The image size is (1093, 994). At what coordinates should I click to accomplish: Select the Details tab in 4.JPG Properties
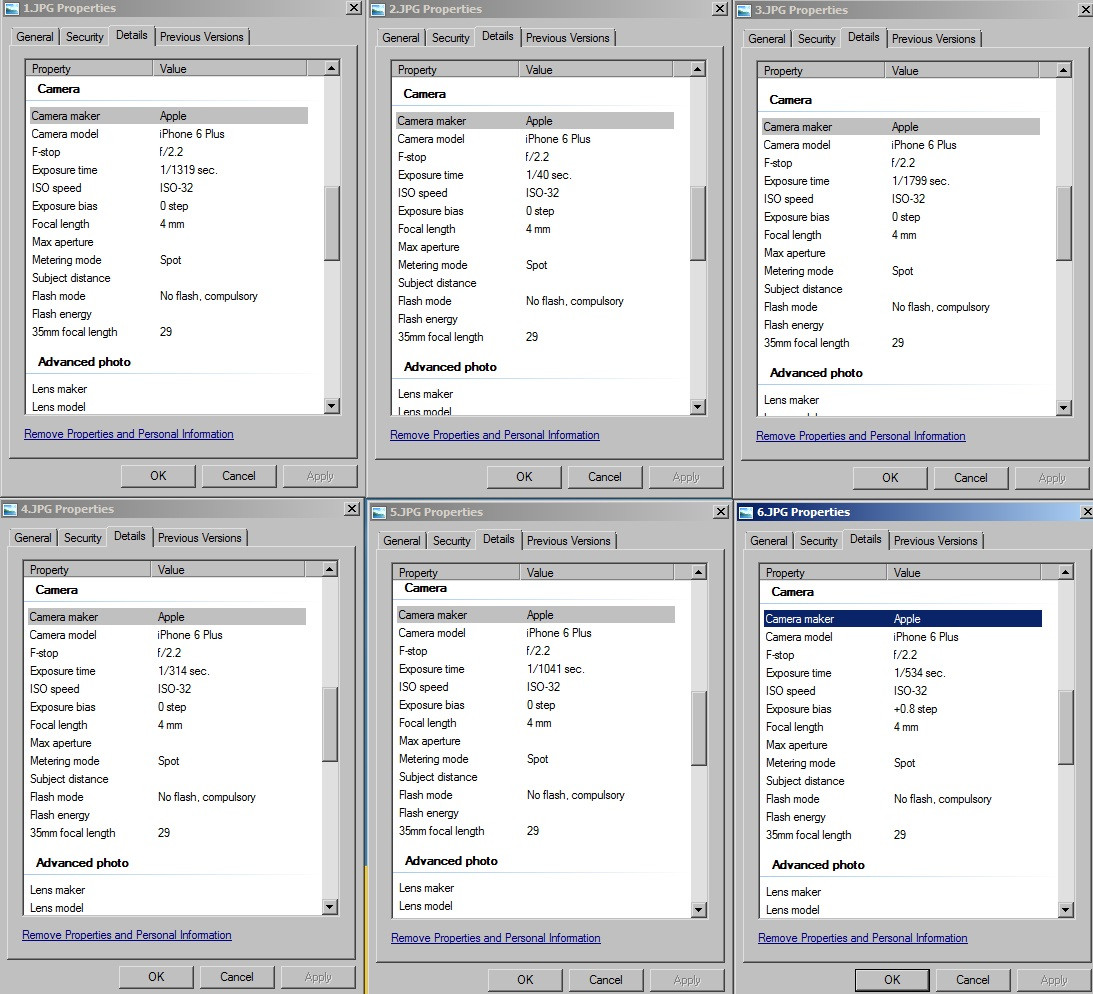tap(130, 536)
